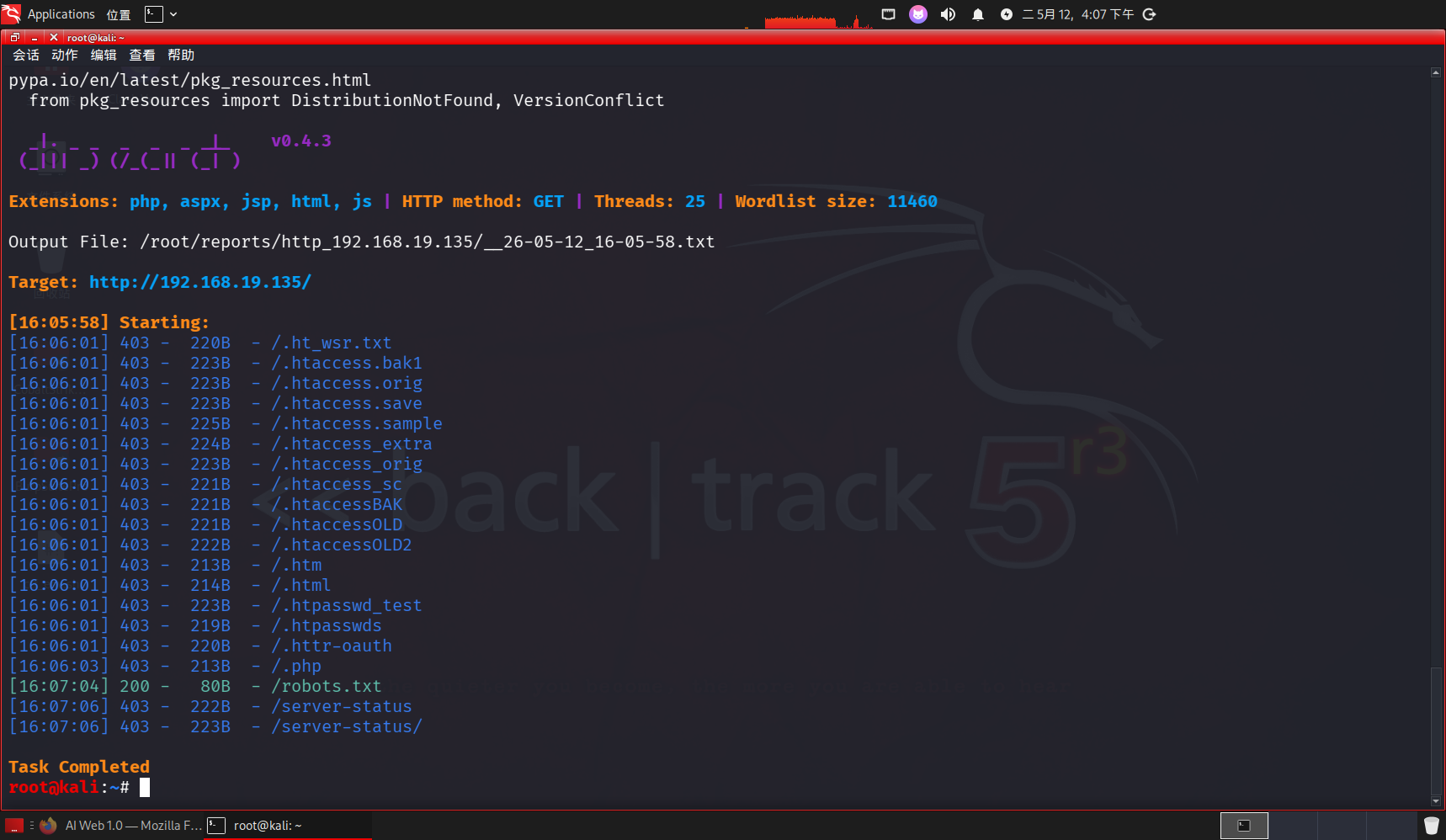Click the Threads value 25
The image size is (1446, 840).
click(x=695, y=201)
